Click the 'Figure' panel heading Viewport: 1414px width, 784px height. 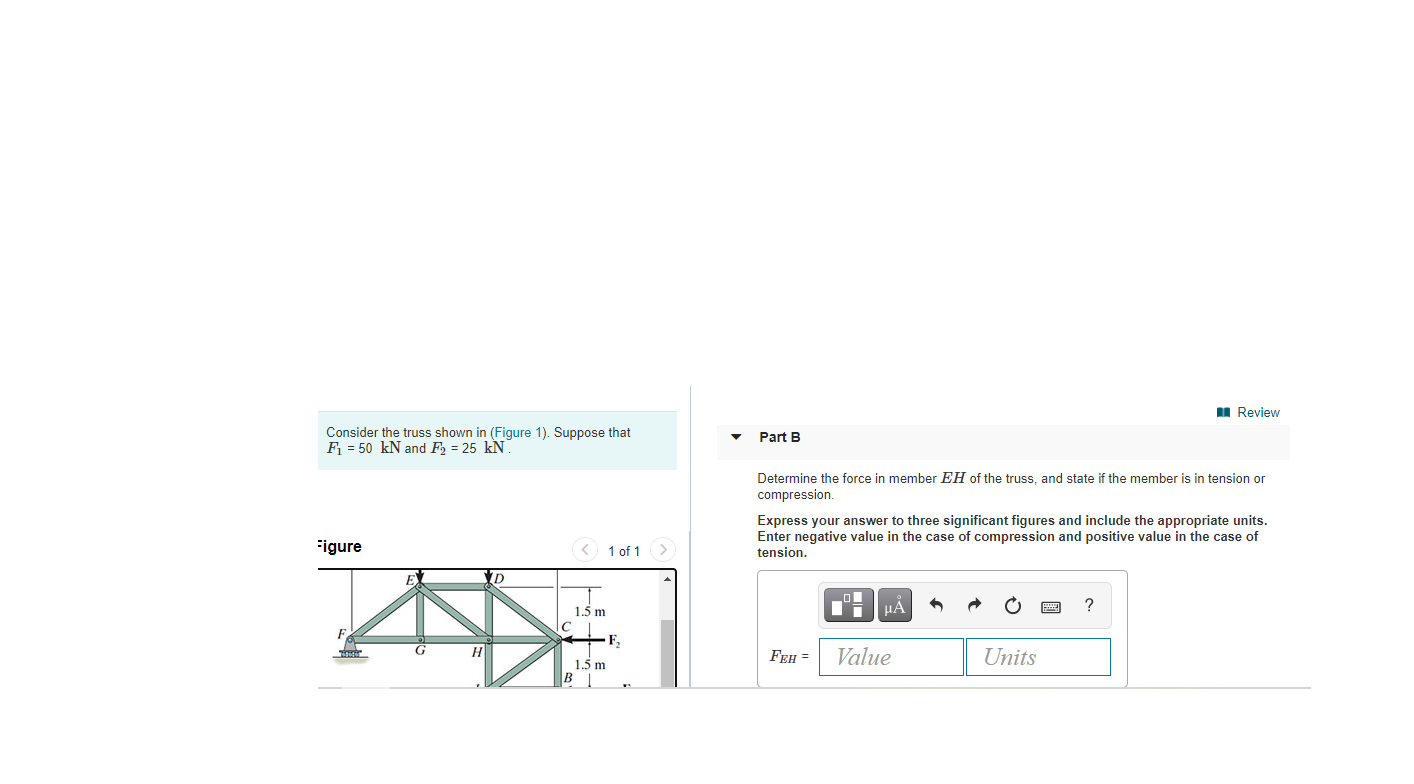click(x=339, y=546)
